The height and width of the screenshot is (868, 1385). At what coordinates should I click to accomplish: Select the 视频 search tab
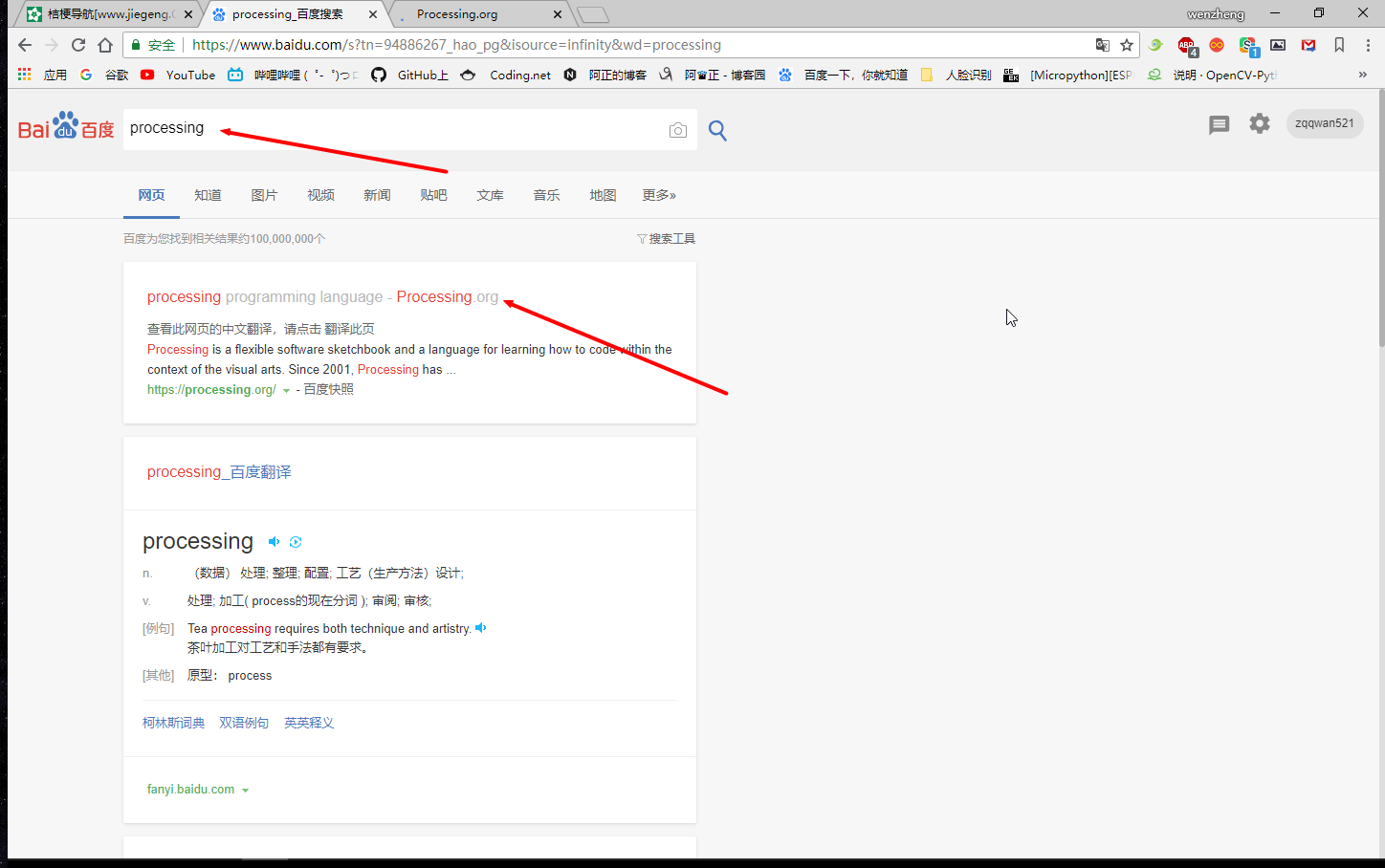coord(320,195)
